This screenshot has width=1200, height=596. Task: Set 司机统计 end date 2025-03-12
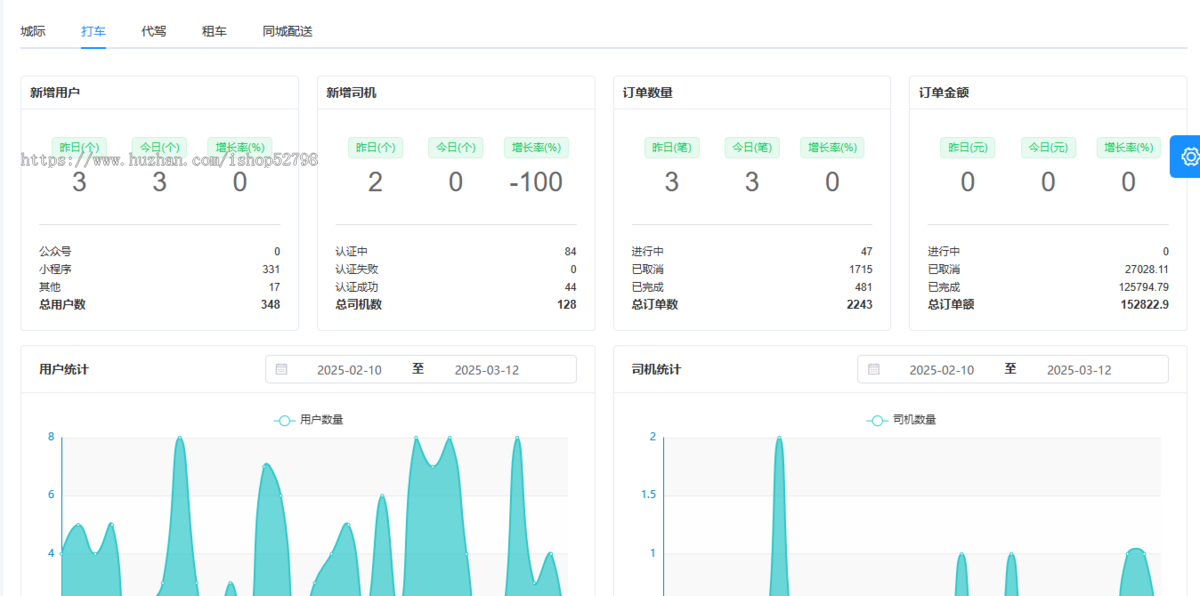(1079, 370)
